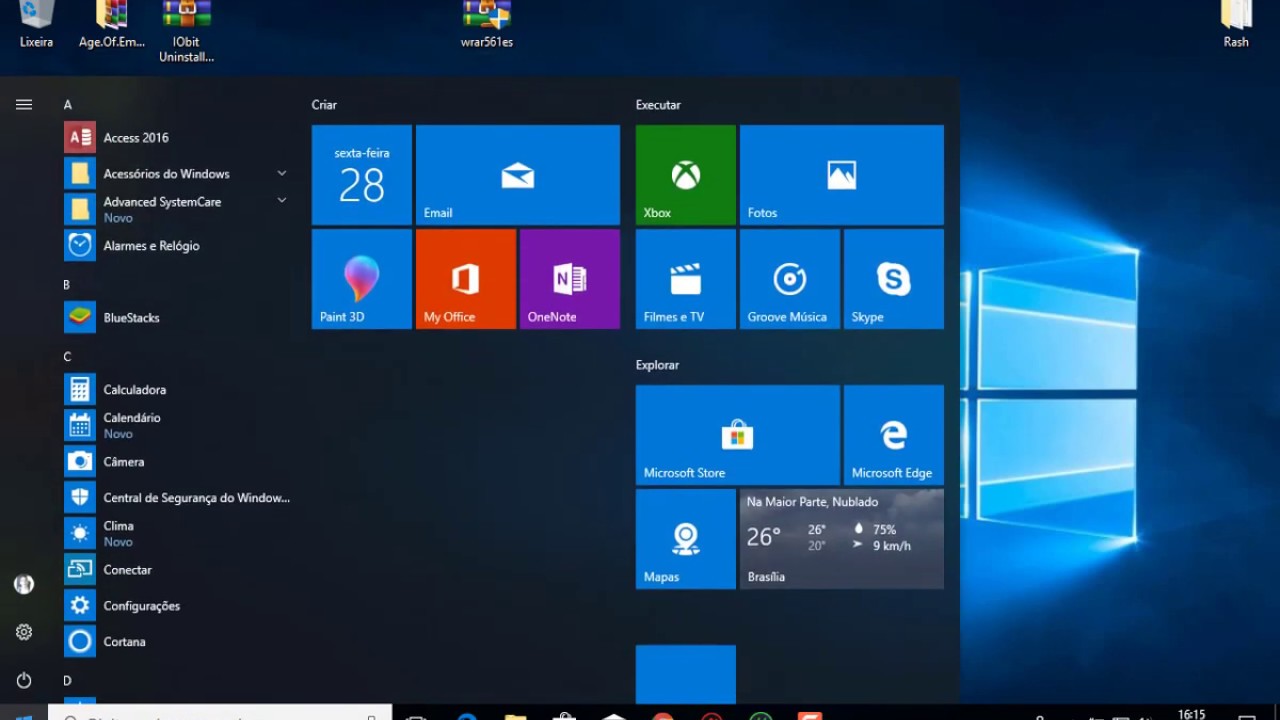Image resolution: width=1280 pixels, height=720 pixels.
Task: Open the Email tile
Action: 518,175
